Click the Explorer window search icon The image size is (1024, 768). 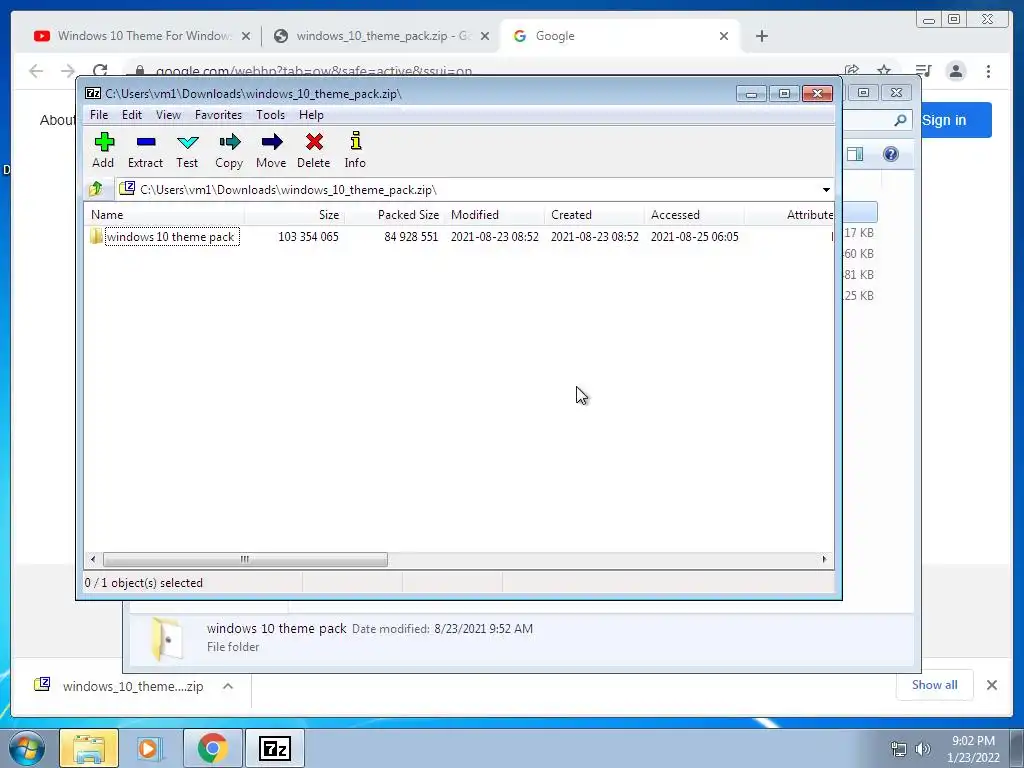tap(900, 120)
